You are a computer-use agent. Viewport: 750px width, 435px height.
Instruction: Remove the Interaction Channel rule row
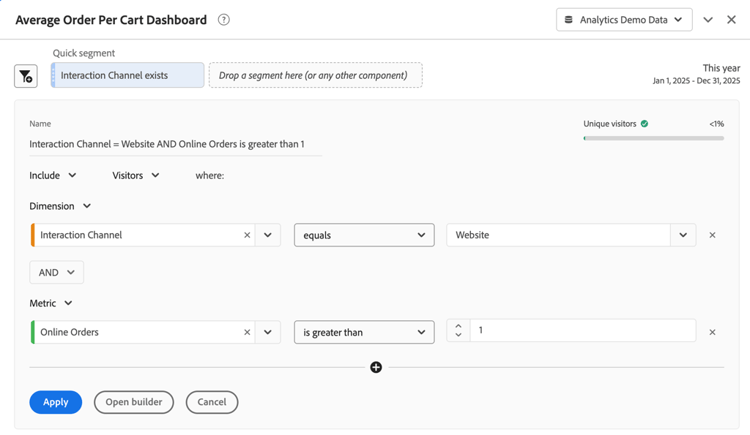tap(712, 235)
